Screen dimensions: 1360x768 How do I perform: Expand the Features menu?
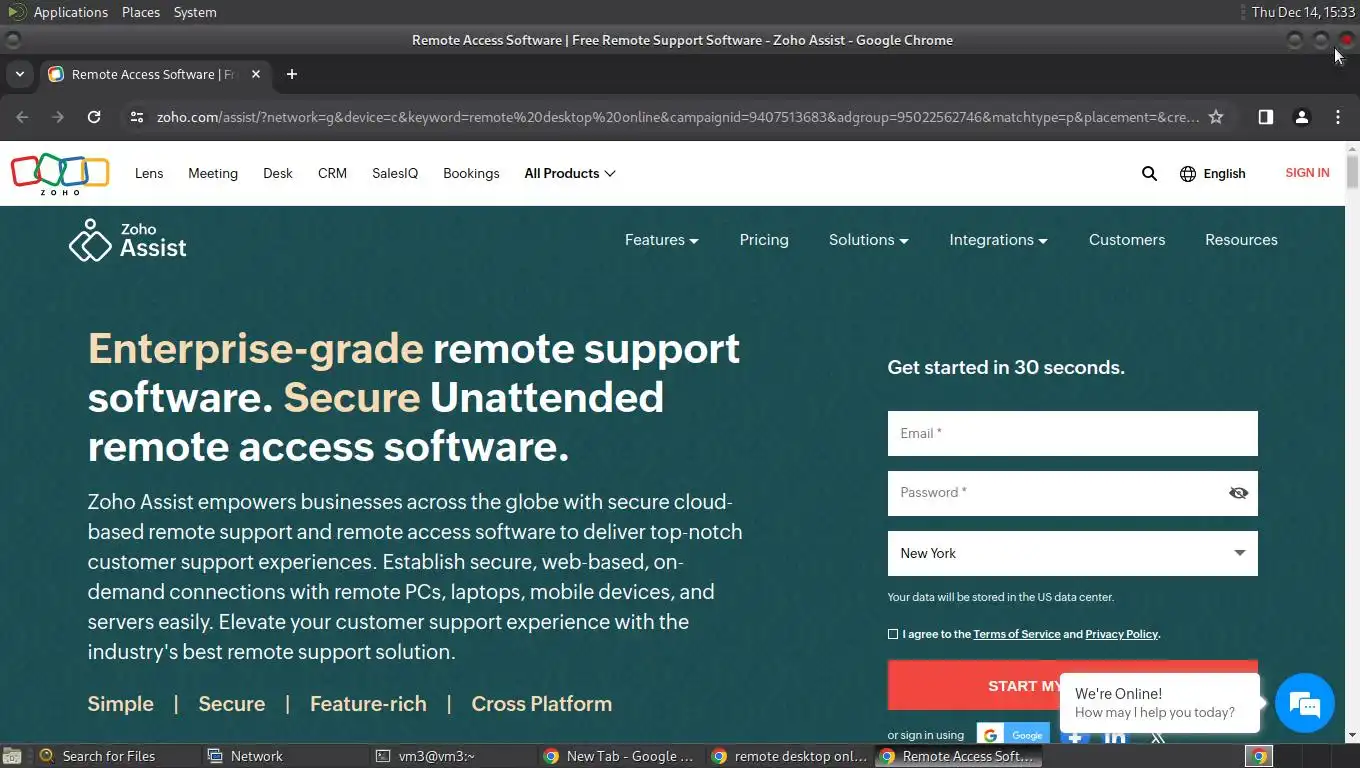pyautogui.click(x=661, y=240)
